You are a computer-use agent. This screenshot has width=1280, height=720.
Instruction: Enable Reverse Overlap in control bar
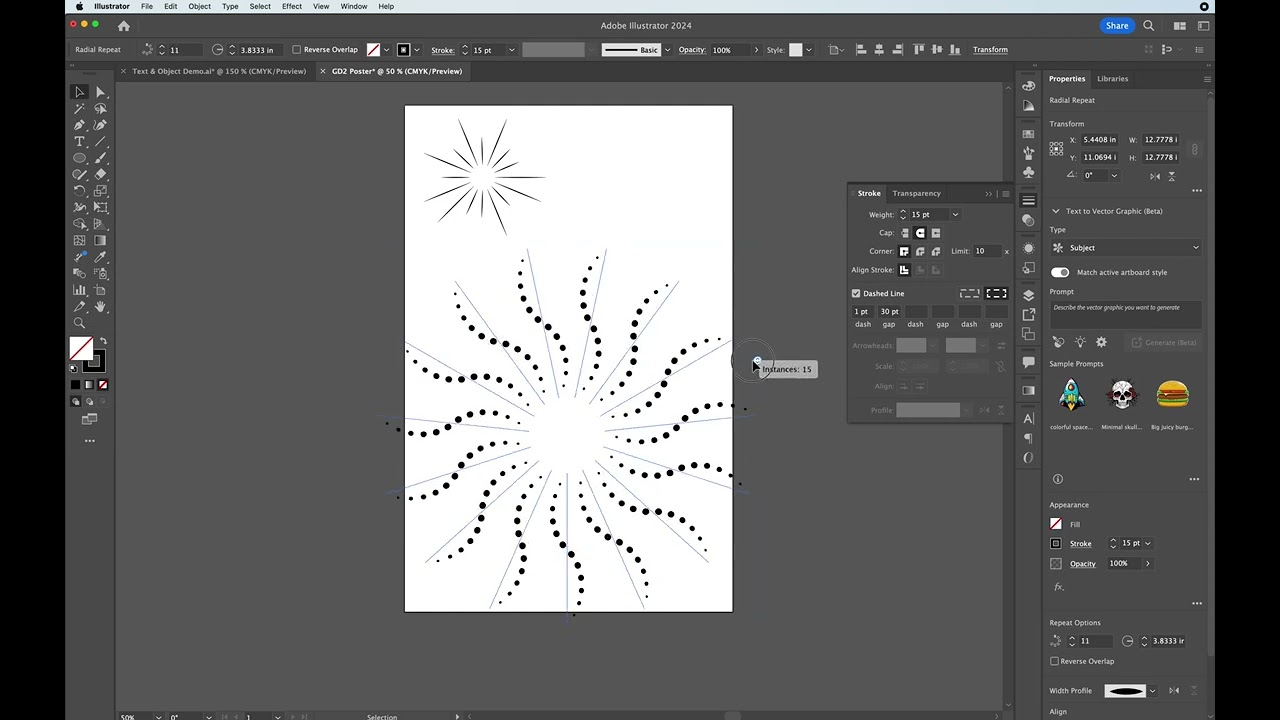point(297,50)
